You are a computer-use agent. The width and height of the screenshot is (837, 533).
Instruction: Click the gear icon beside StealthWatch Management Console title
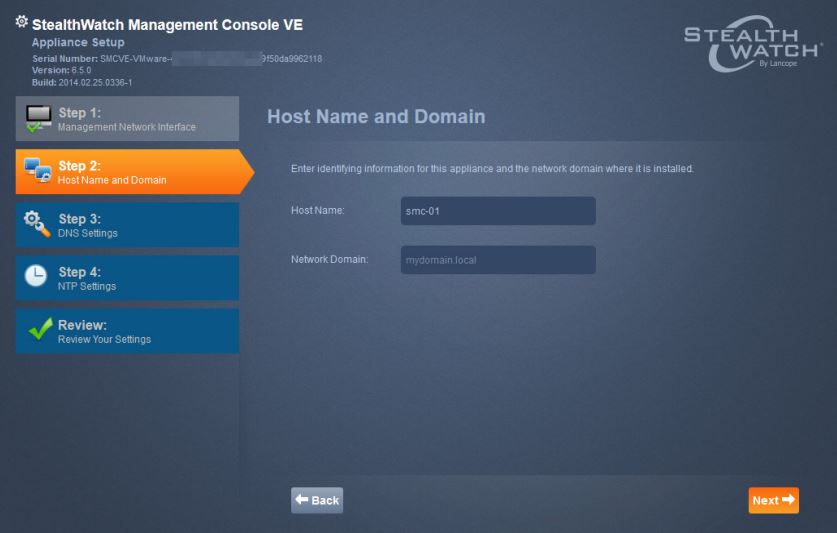21,21
